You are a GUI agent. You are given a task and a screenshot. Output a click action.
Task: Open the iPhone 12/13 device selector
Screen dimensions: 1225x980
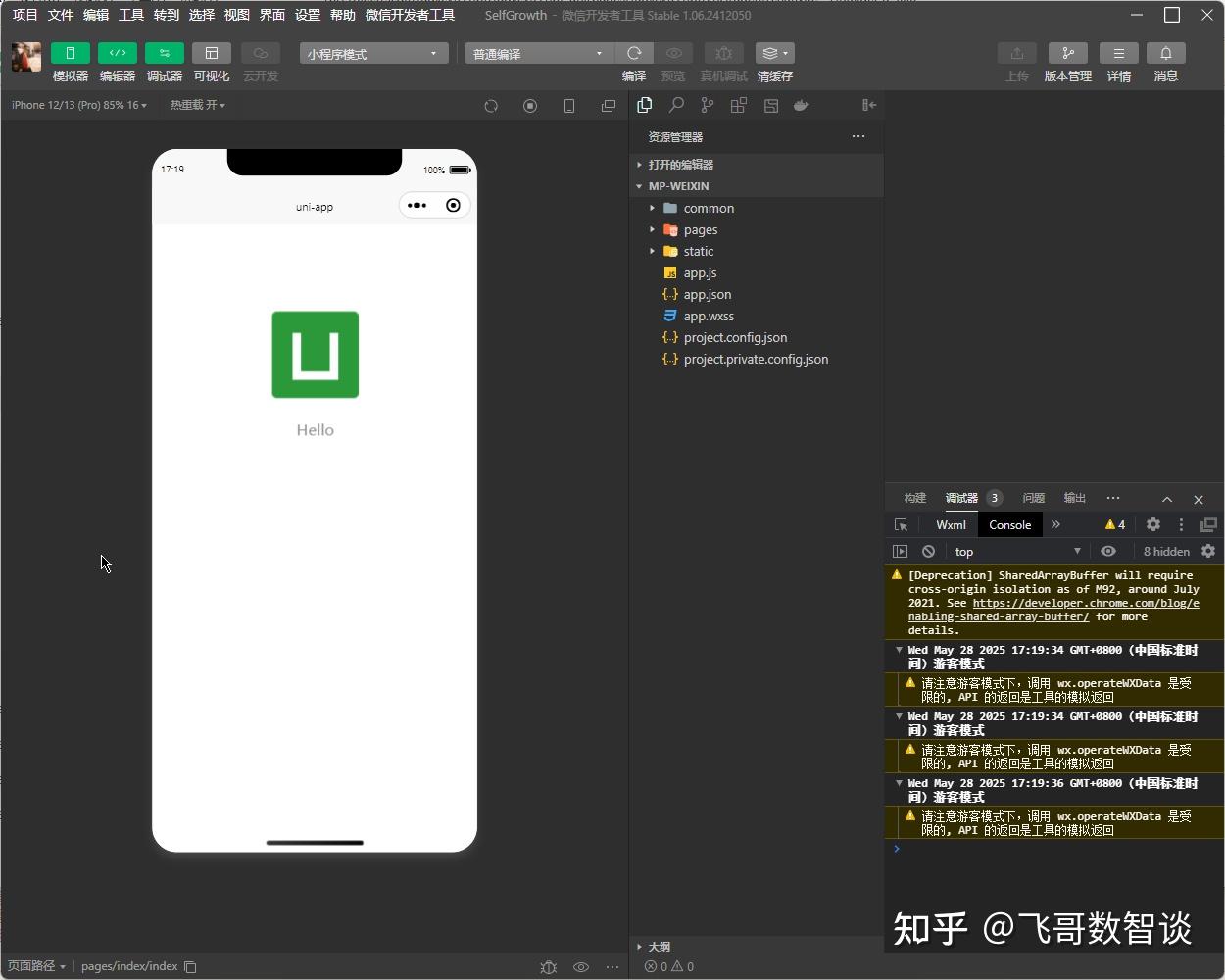[76, 104]
